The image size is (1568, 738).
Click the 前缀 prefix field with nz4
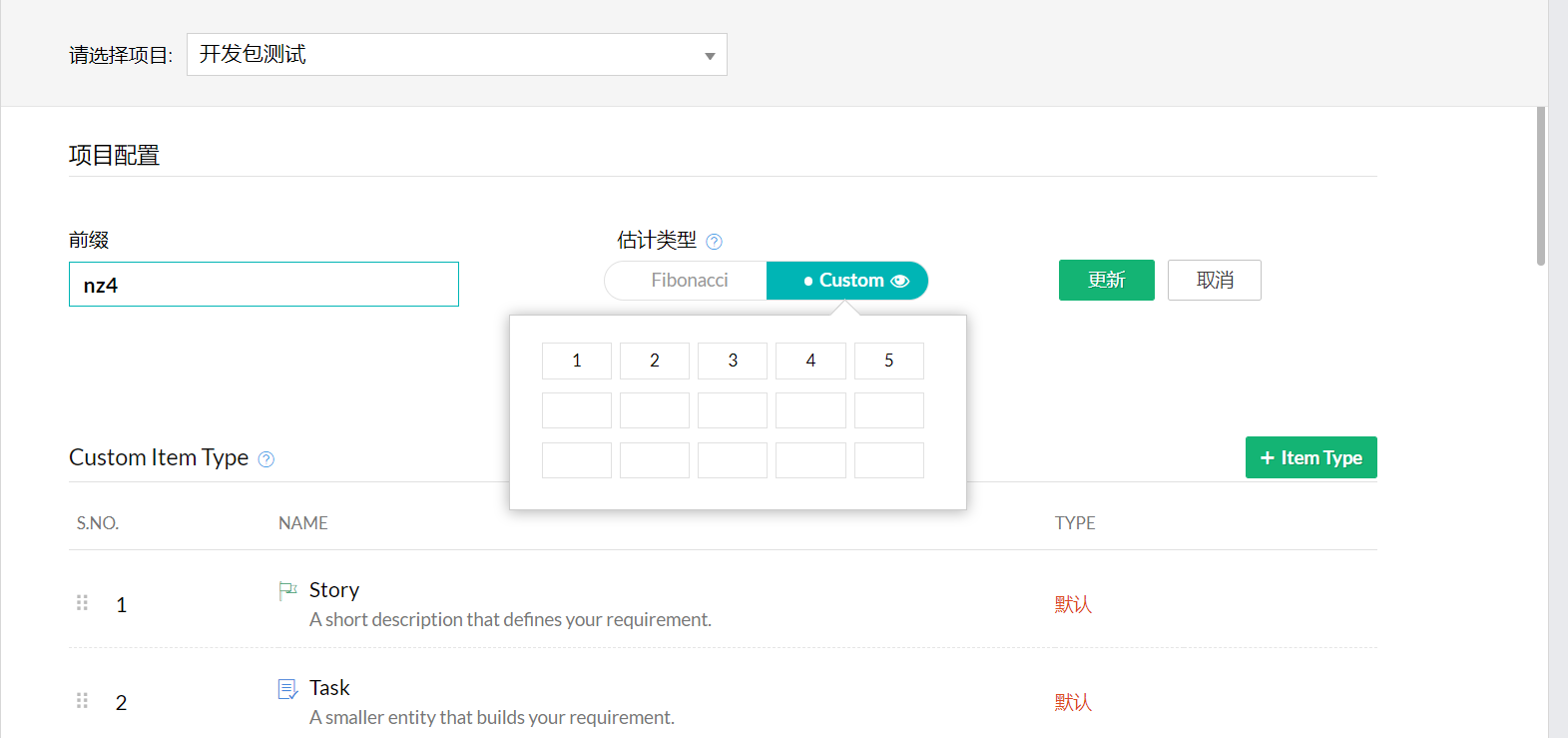pos(263,285)
